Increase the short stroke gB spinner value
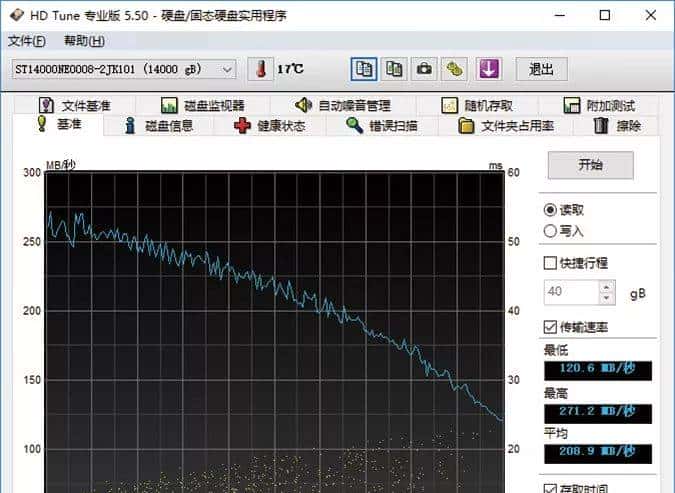 pyautogui.click(x=606, y=287)
